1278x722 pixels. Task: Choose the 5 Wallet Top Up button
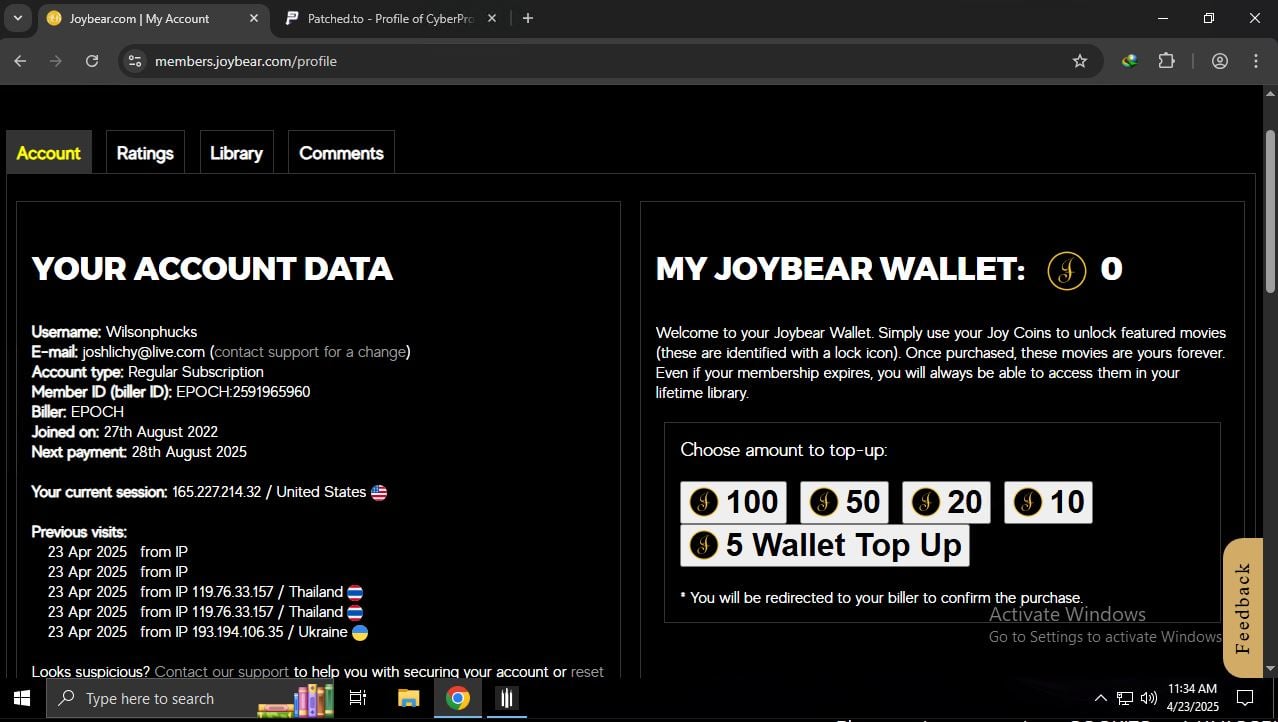coord(825,545)
